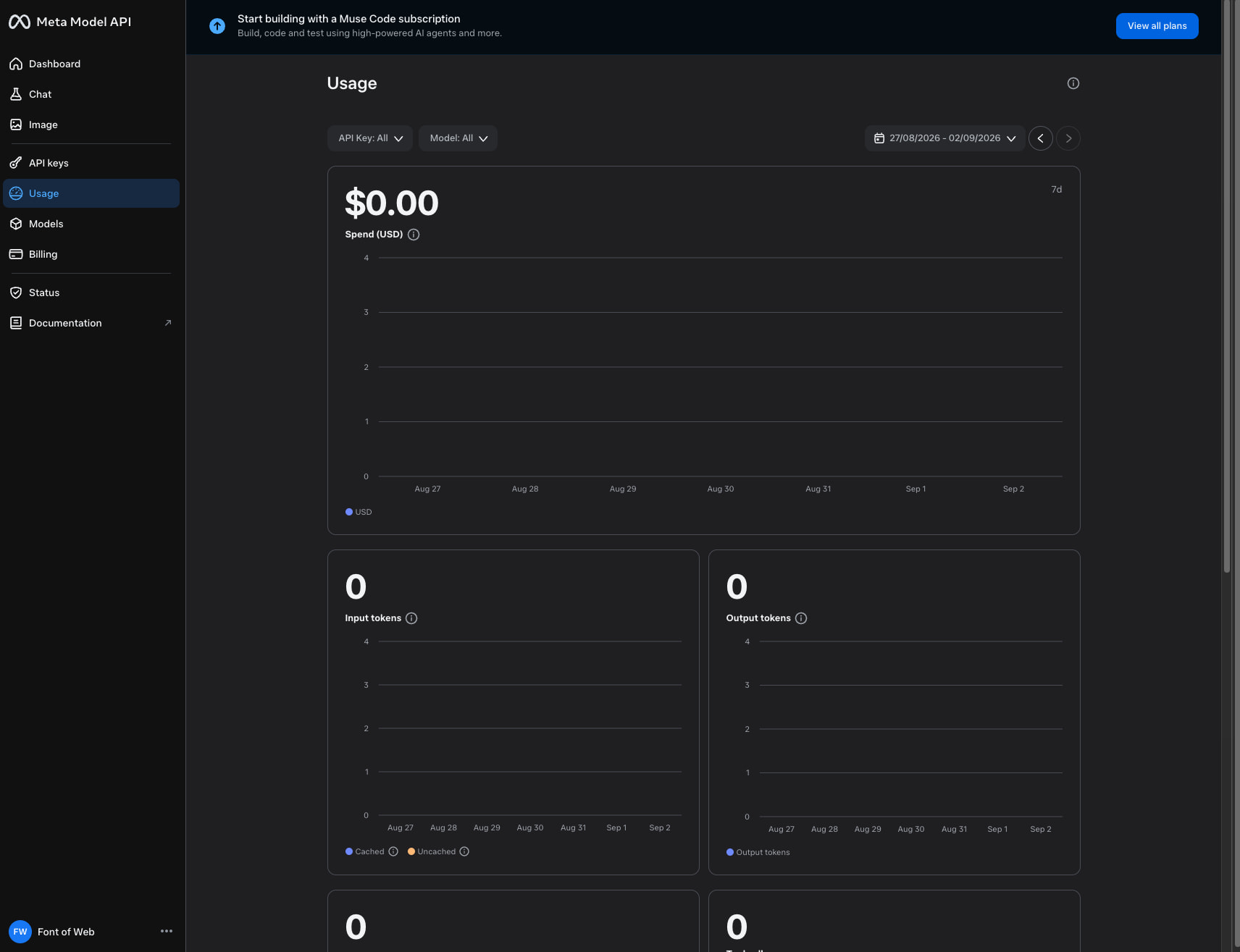This screenshot has height=952, width=1240.
Task: Select the Usage sidebar entry
Action: [x=91, y=193]
